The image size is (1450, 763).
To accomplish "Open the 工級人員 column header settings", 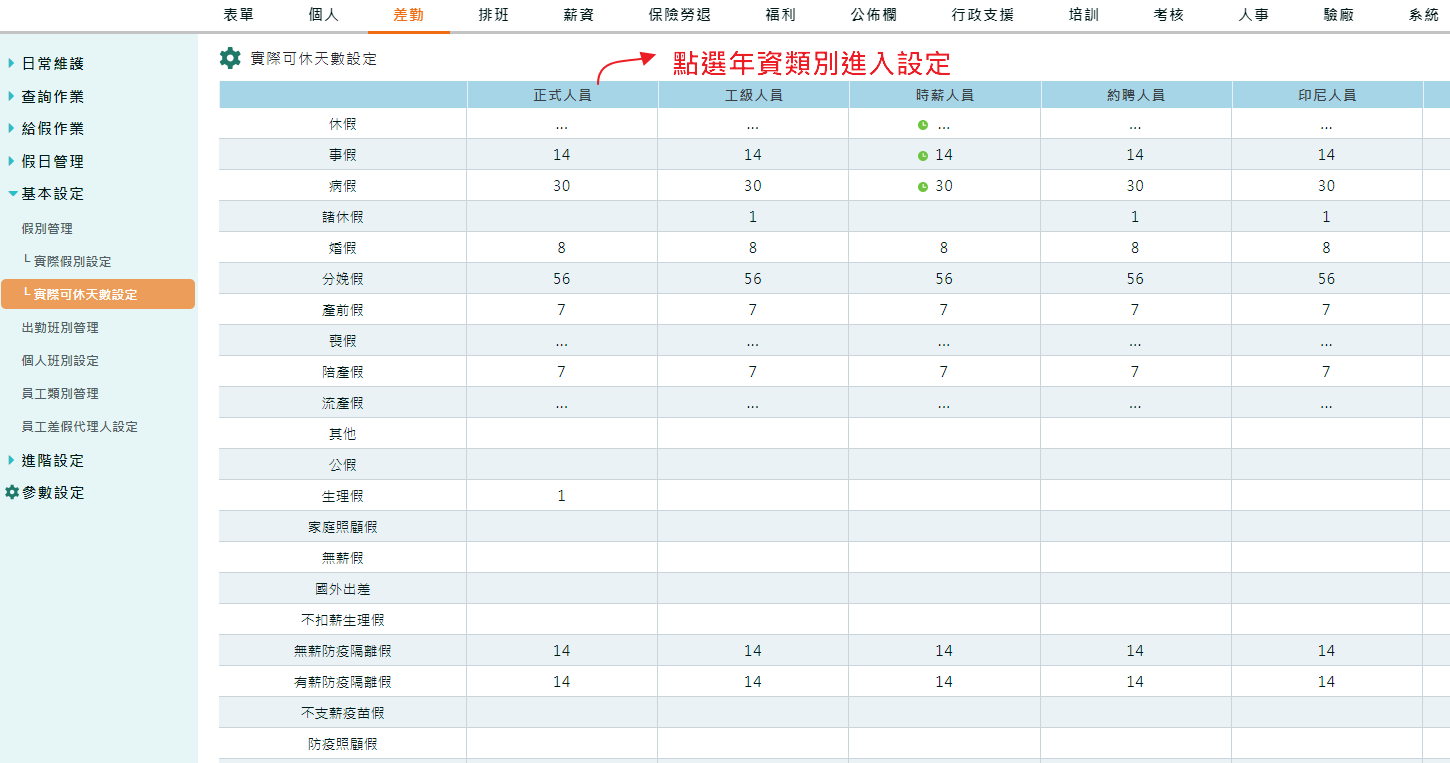I will 752,94.
